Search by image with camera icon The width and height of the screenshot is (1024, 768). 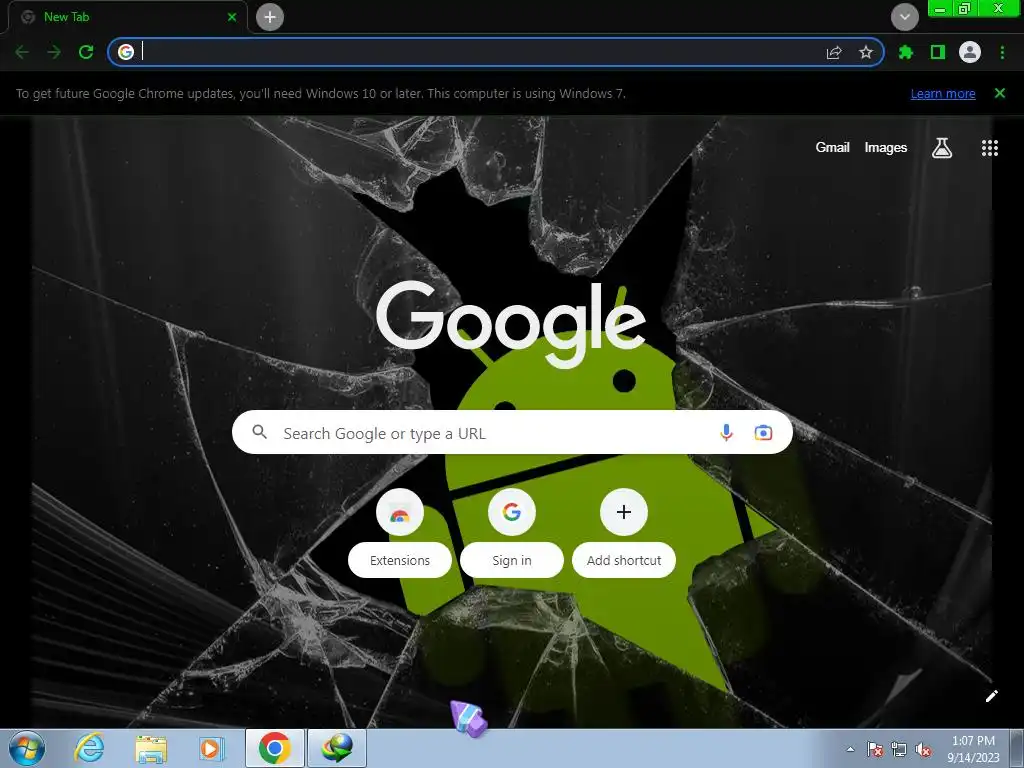click(763, 432)
